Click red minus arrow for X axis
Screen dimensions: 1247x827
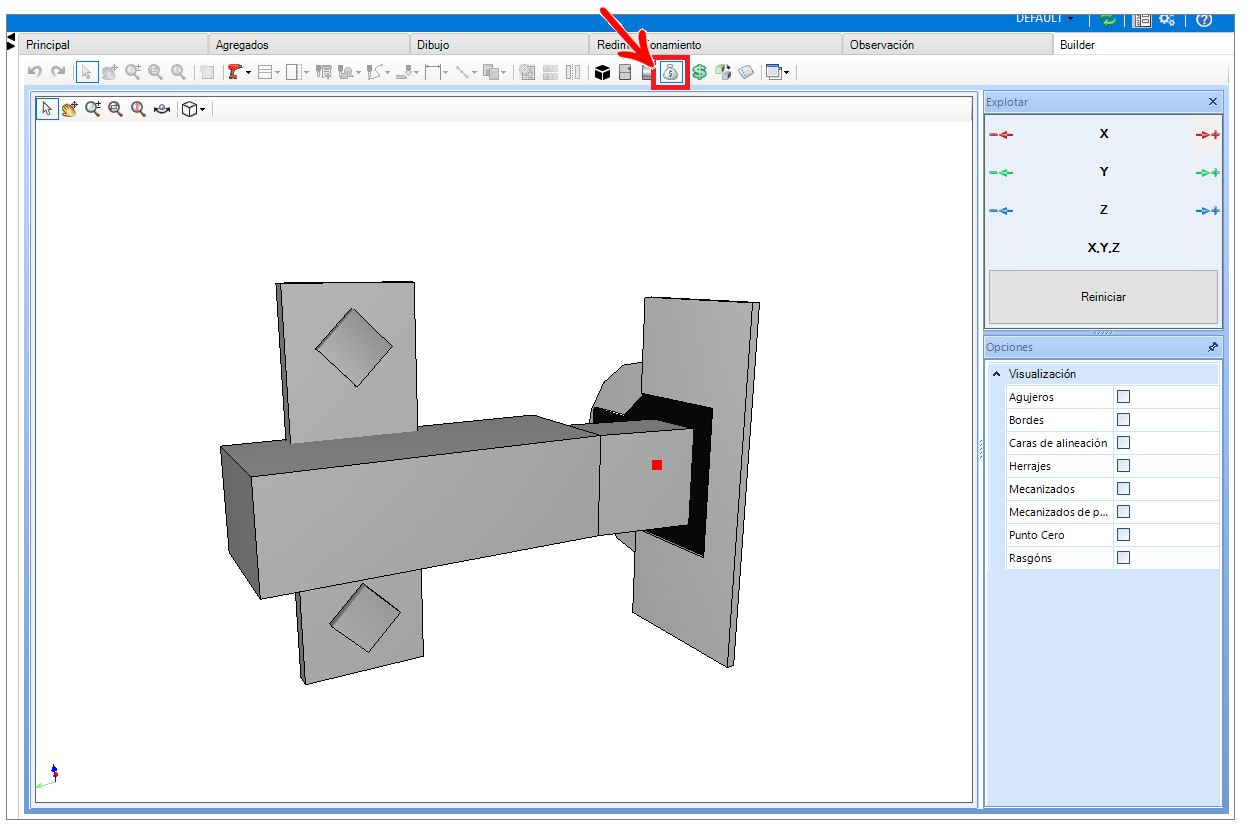point(1001,135)
